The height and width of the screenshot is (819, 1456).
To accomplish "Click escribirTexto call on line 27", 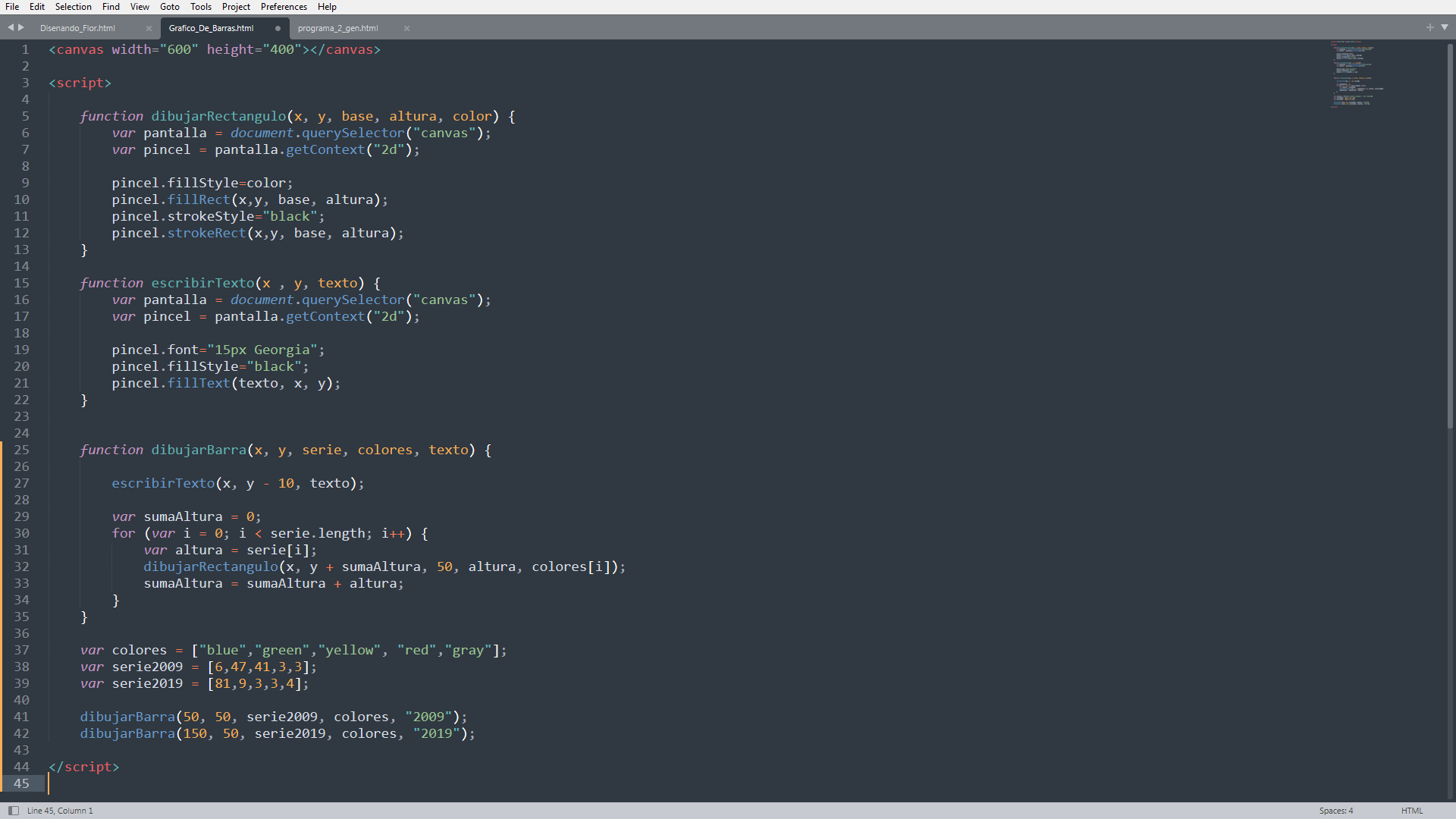I will [x=238, y=483].
